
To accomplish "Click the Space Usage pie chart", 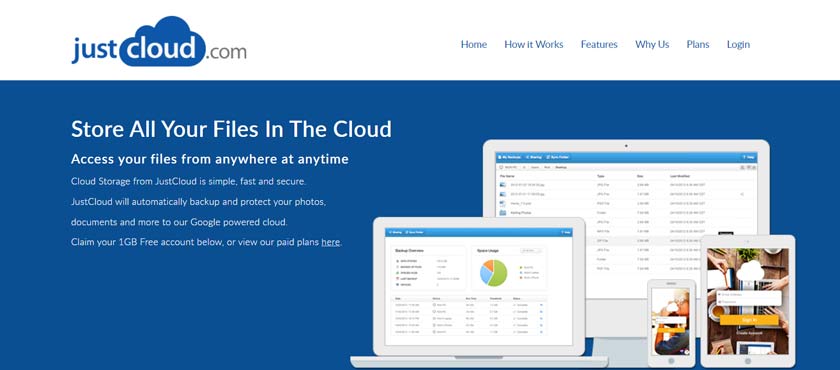I will tap(493, 273).
